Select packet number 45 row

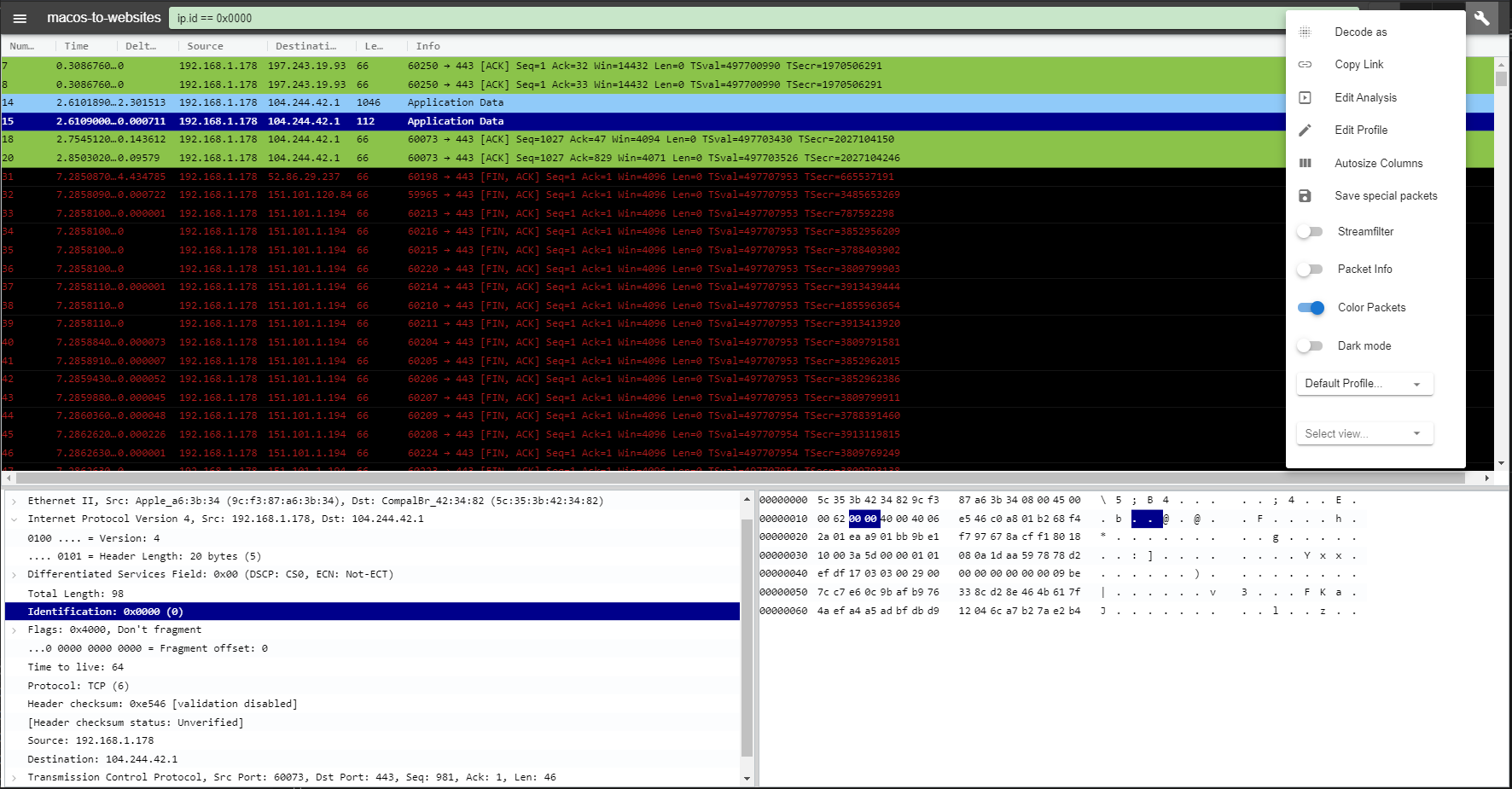tap(747, 434)
